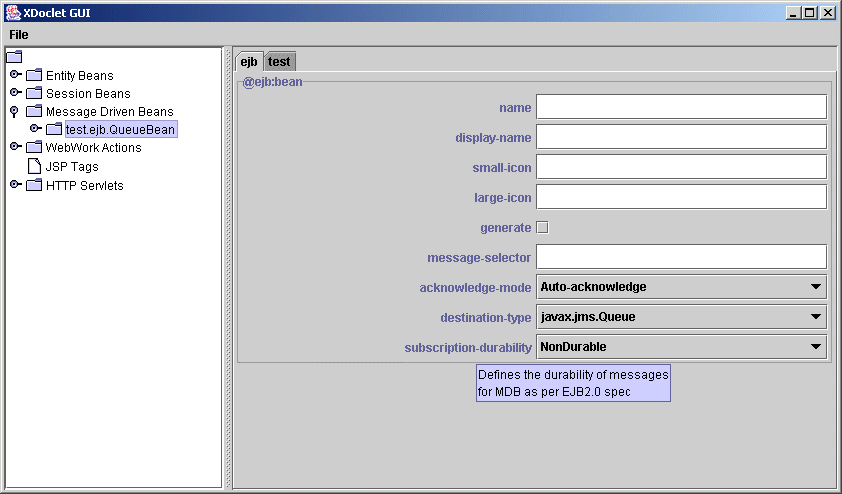Screen dimensions: 842x494
Task: Select test.ejb.QueueBean tree item
Action: [121, 129]
